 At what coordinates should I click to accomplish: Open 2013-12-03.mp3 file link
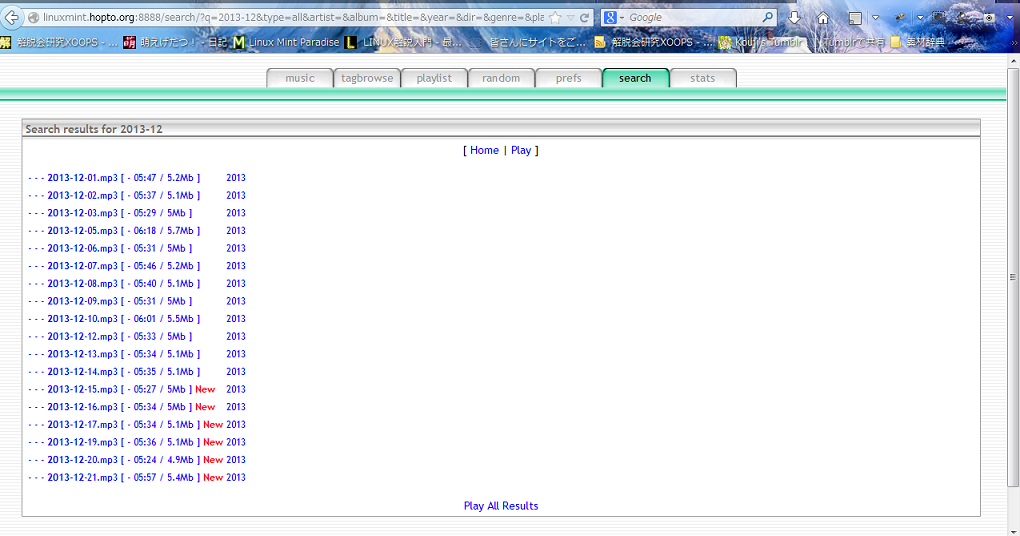coord(83,213)
